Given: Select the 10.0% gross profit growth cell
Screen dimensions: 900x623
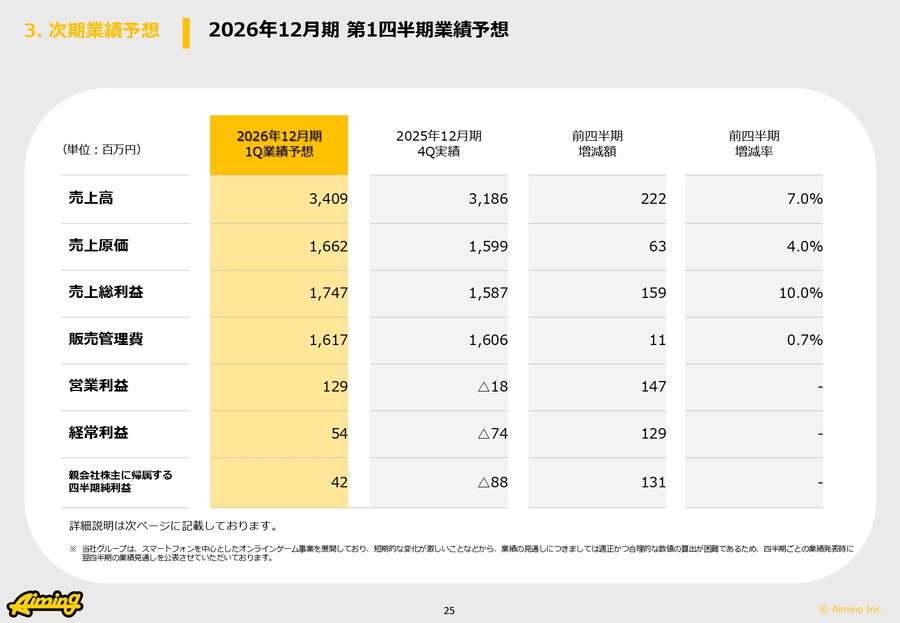Looking at the screenshot, I should pyautogui.click(x=801, y=293).
